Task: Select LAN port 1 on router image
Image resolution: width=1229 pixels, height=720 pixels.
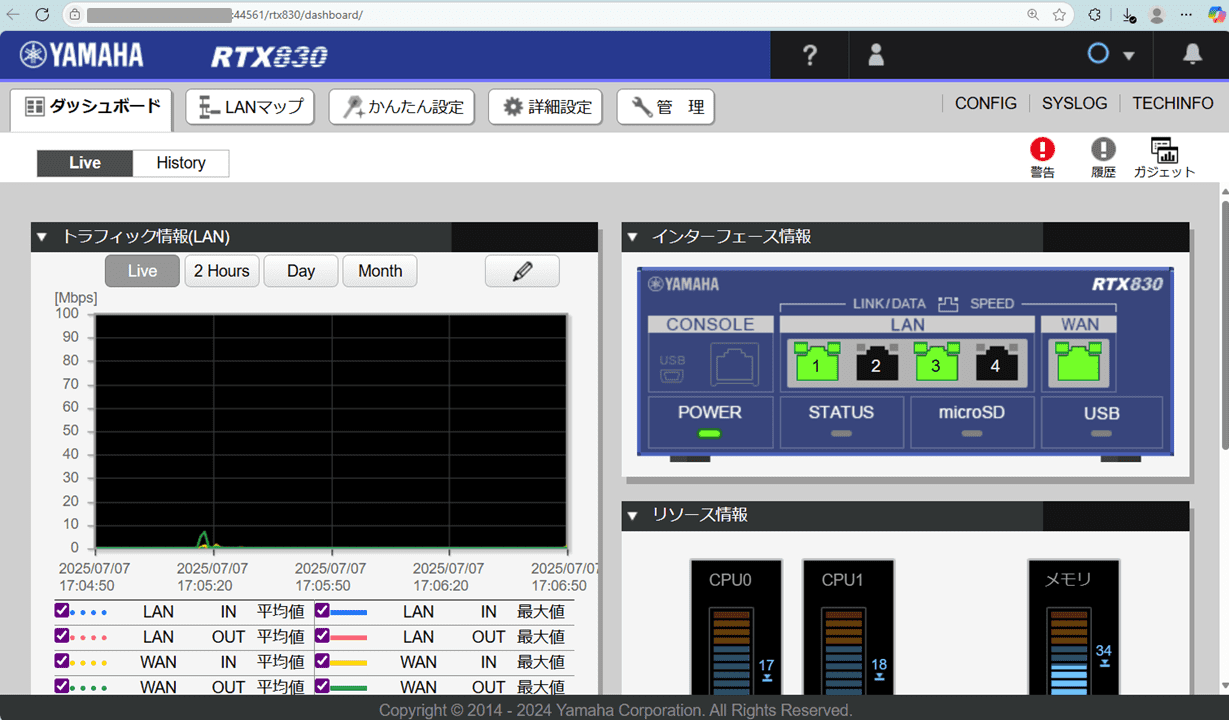Action: coord(816,362)
